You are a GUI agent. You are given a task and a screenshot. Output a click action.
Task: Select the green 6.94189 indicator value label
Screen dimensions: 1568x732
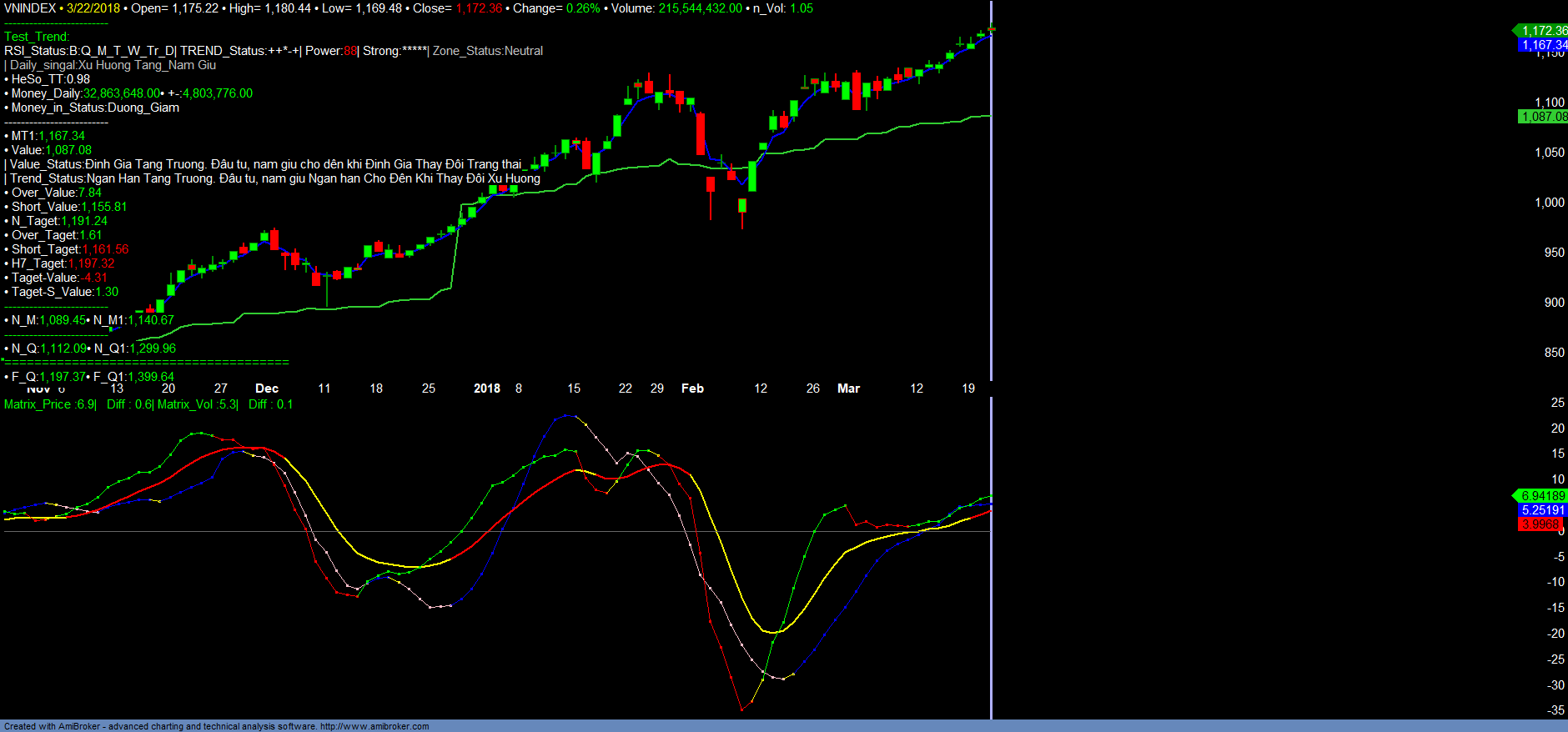pyautogui.click(x=1543, y=496)
